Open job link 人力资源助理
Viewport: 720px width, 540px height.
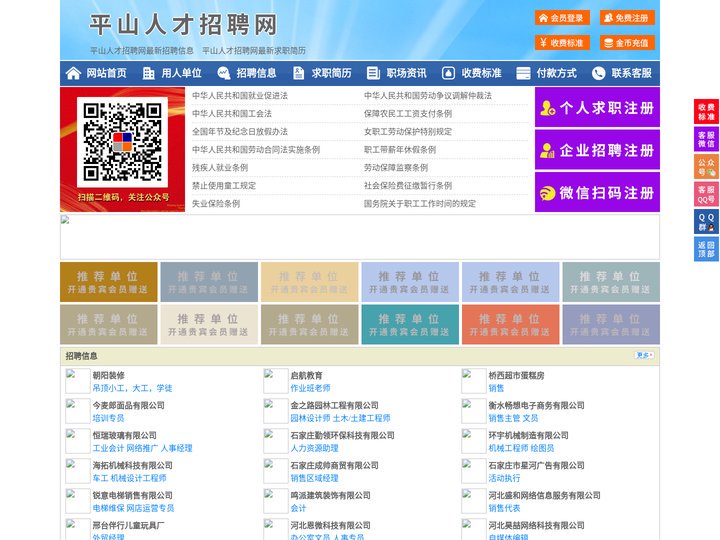coord(315,448)
